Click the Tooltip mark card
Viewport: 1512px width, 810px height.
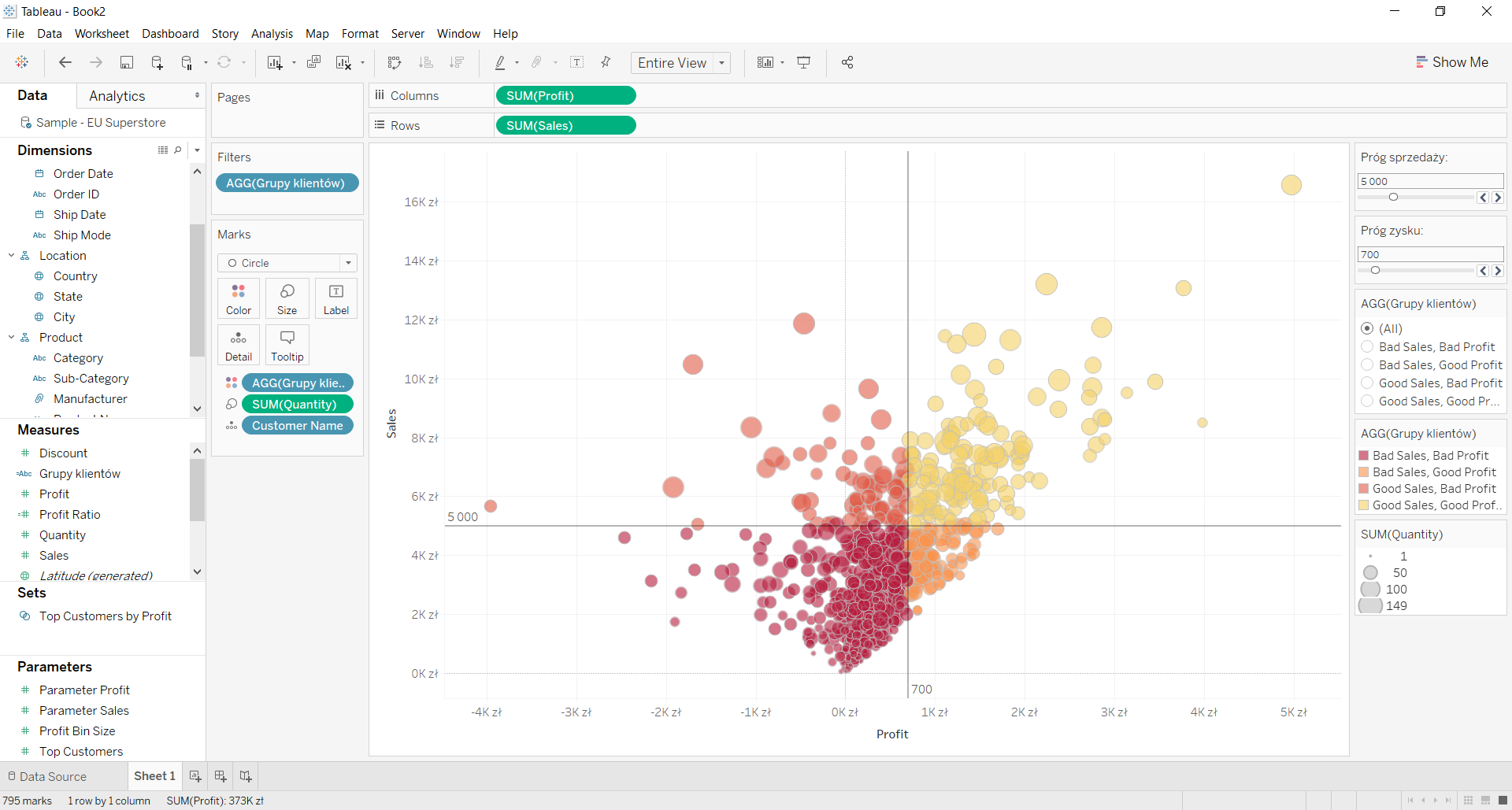tap(287, 345)
